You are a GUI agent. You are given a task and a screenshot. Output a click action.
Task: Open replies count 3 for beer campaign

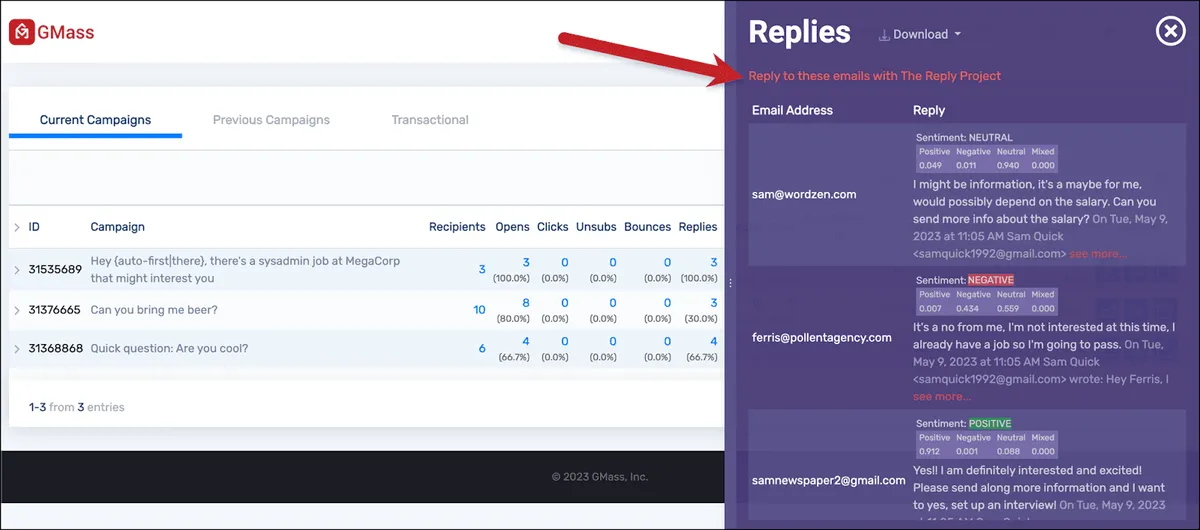pyautogui.click(x=713, y=303)
